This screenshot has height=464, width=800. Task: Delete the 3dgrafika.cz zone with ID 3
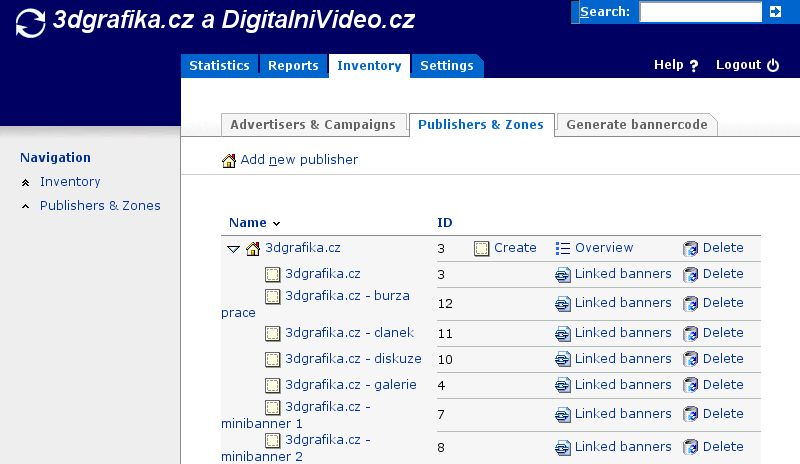[x=723, y=274]
